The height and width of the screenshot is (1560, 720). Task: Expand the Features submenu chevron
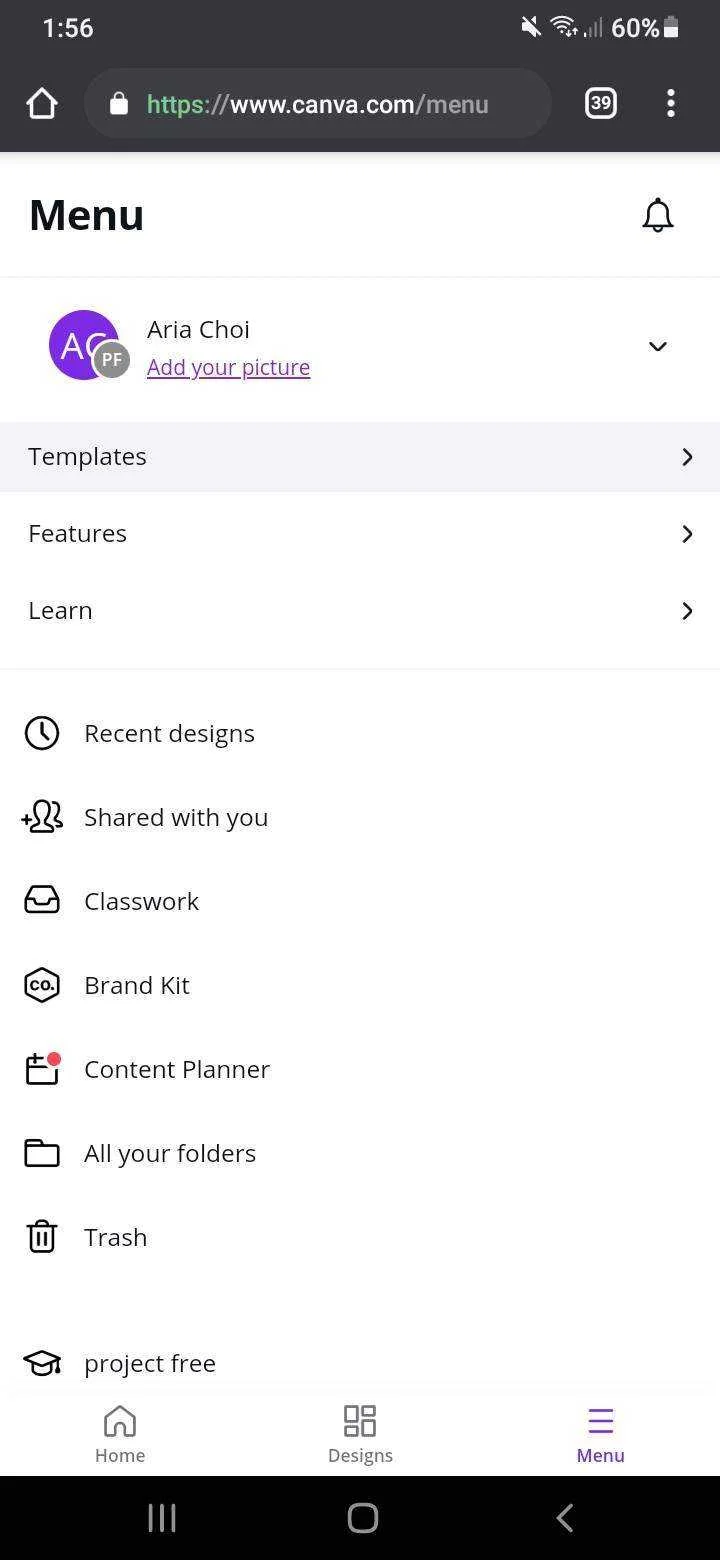tap(687, 534)
